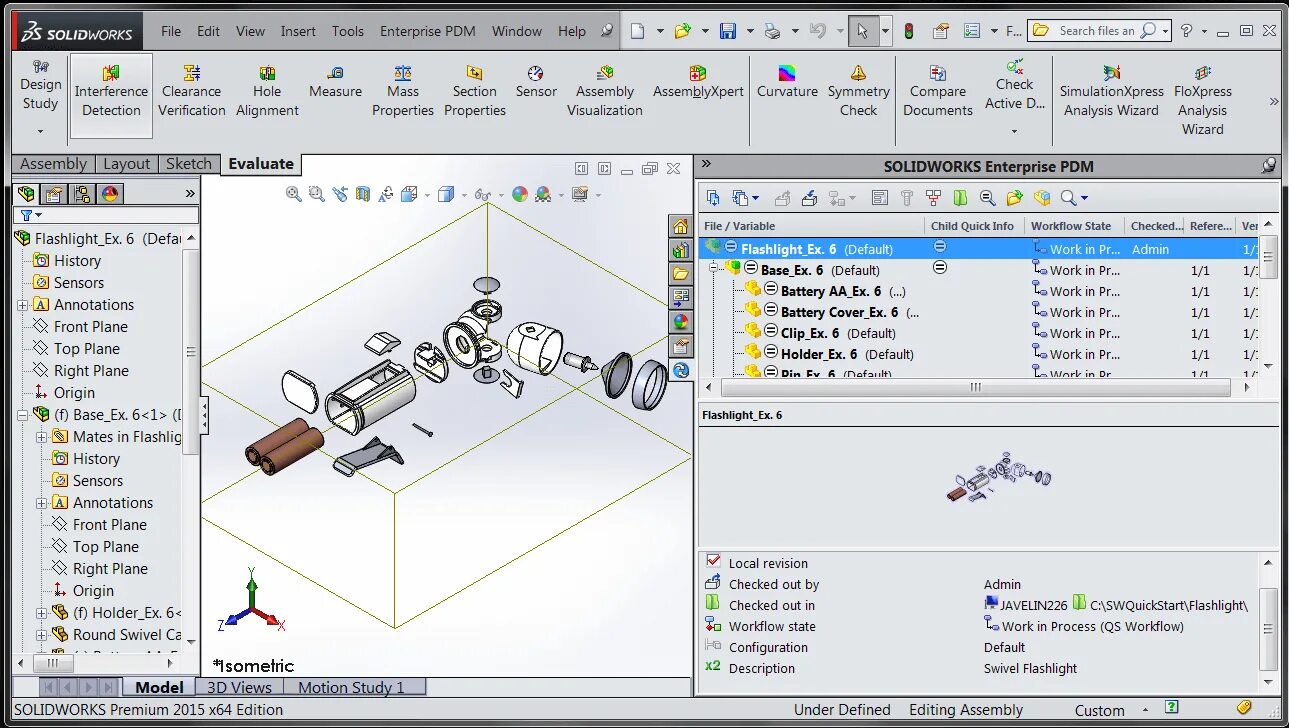Viewport: 1289px width, 728px height.
Task: Pin the SolidWorks menu bar
Action: (x=606, y=31)
